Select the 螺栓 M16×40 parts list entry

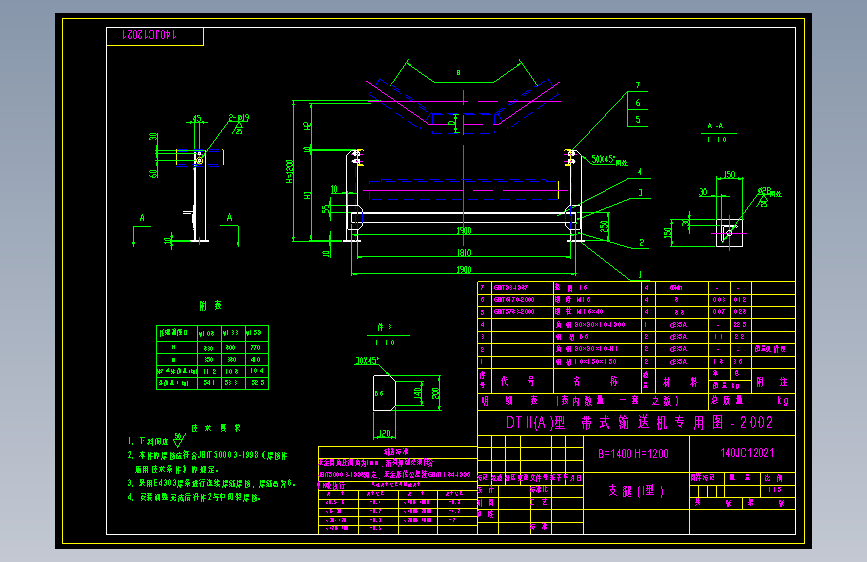click(579, 312)
